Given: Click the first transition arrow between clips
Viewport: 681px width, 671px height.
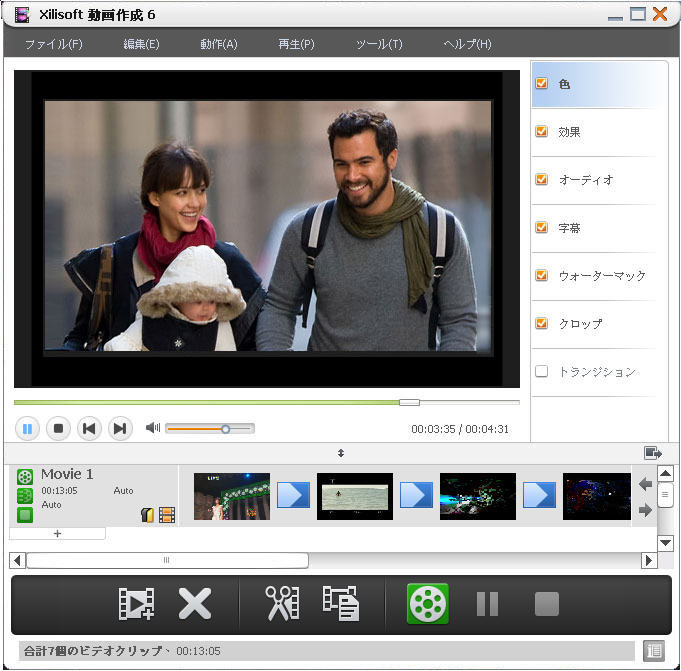Looking at the screenshot, I should click(293, 495).
